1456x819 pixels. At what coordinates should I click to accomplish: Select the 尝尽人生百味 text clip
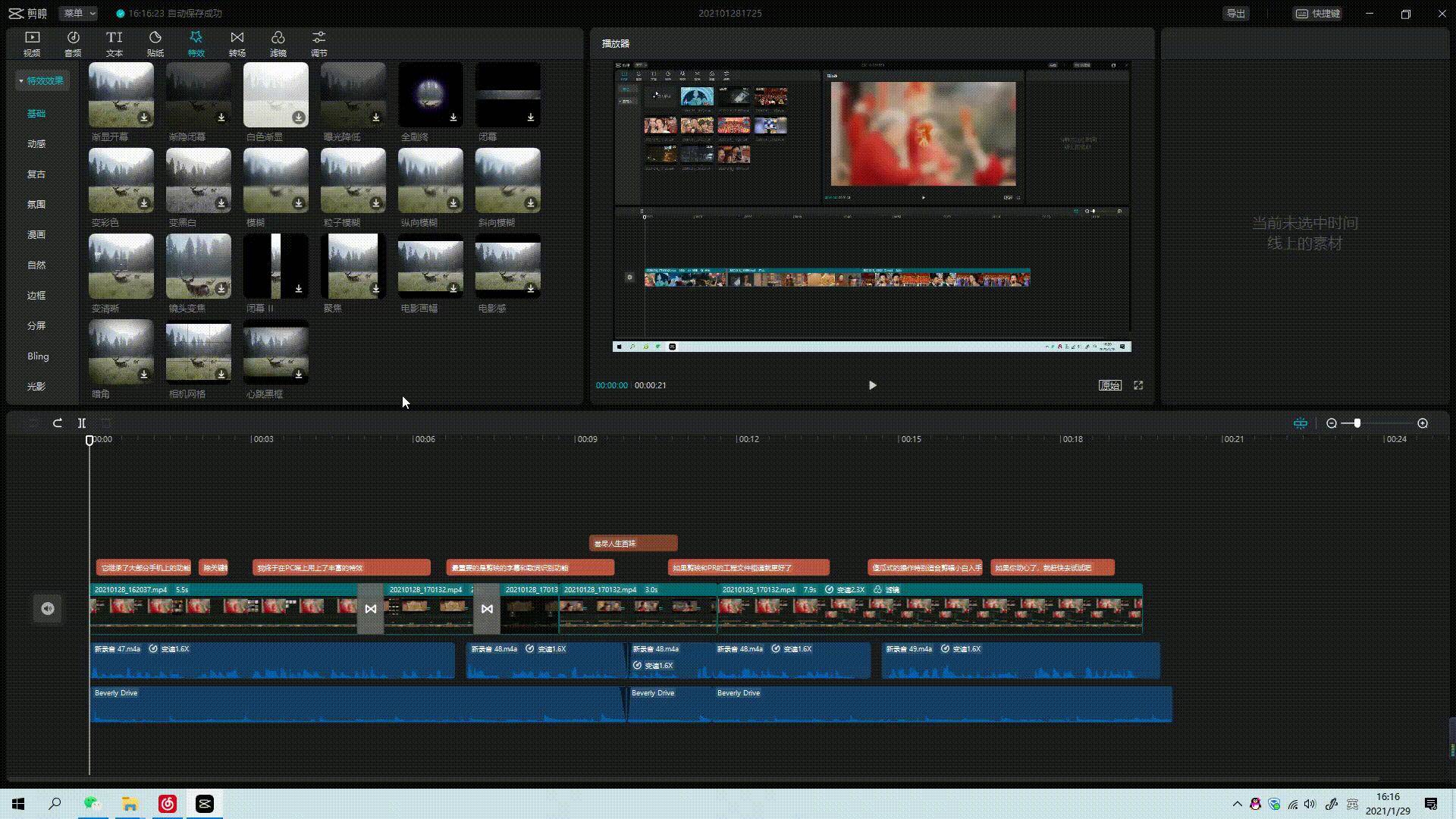point(633,543)
